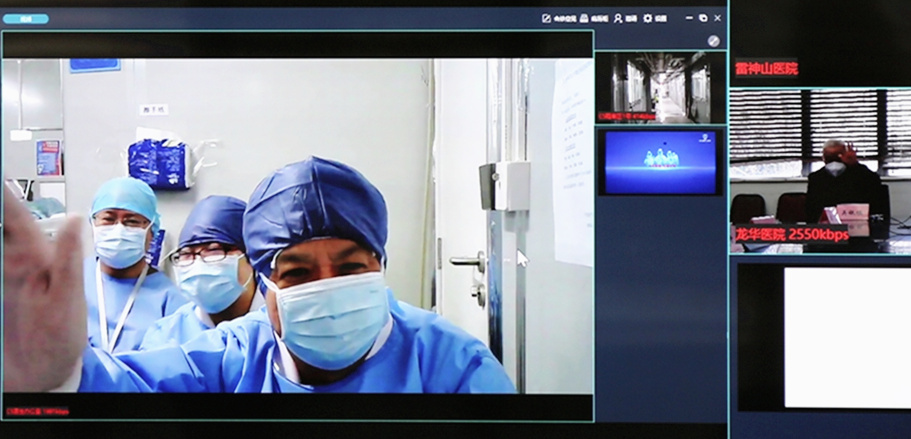
Task: Click the red bitrate text under main video
Action: click(x=36, y=410)
